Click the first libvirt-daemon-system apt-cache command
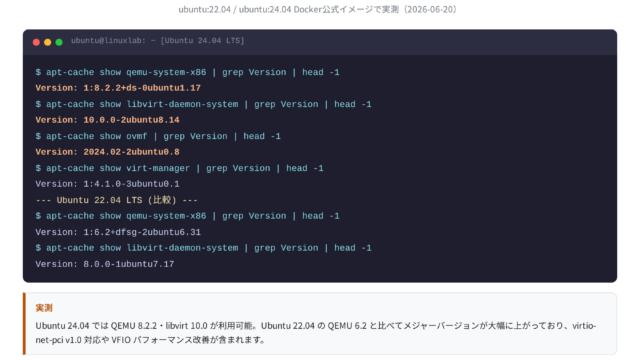640x360 pixels. 203,104
